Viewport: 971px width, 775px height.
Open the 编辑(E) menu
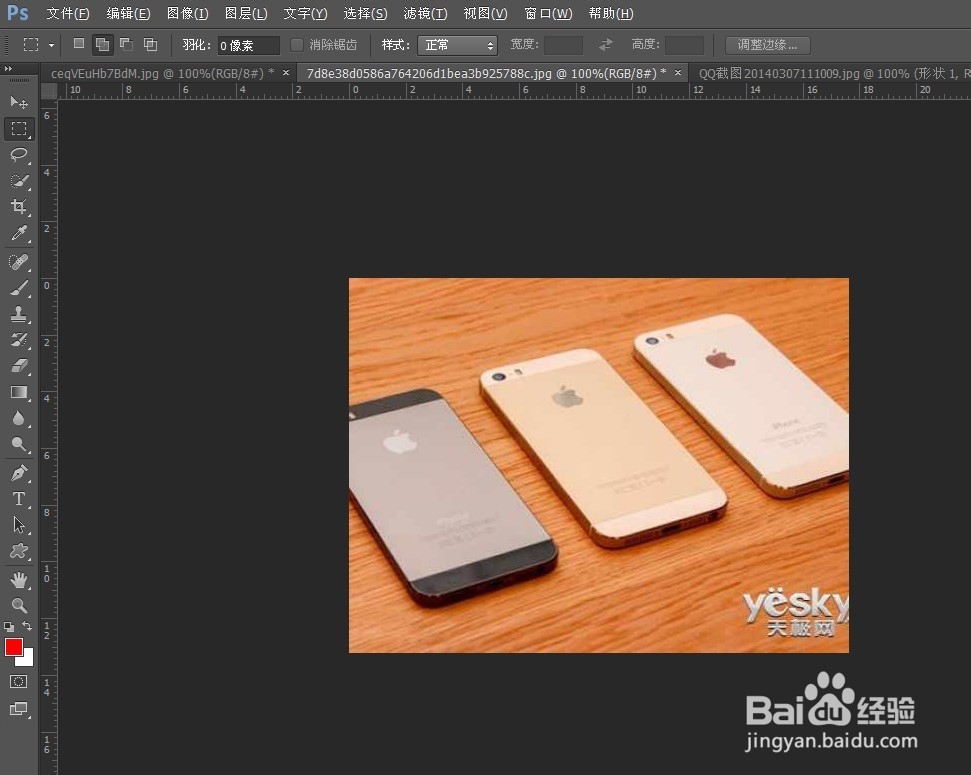click(128, 13)
